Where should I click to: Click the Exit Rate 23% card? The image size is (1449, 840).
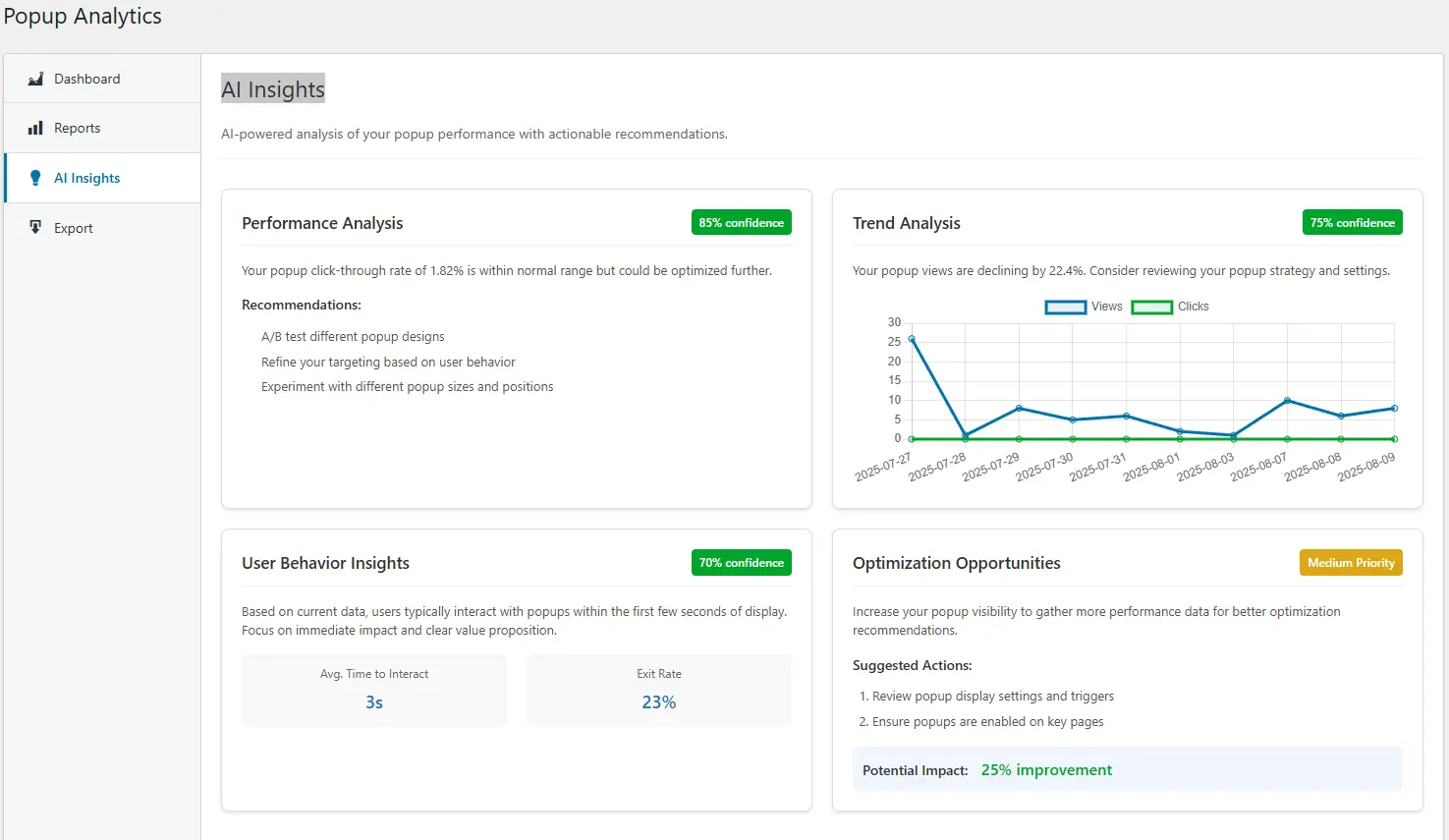pyautogui.click(x=658, y=690)
